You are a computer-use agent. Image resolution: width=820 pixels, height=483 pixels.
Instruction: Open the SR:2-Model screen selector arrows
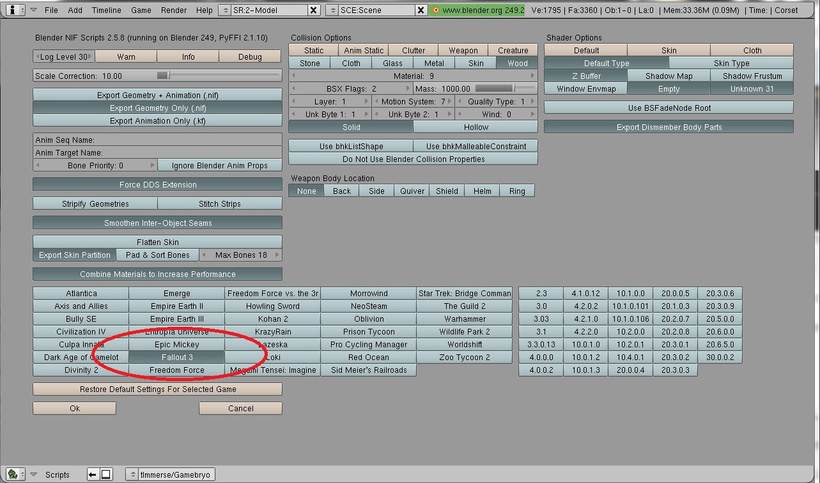pyautogui.click(x=225, y=10)
